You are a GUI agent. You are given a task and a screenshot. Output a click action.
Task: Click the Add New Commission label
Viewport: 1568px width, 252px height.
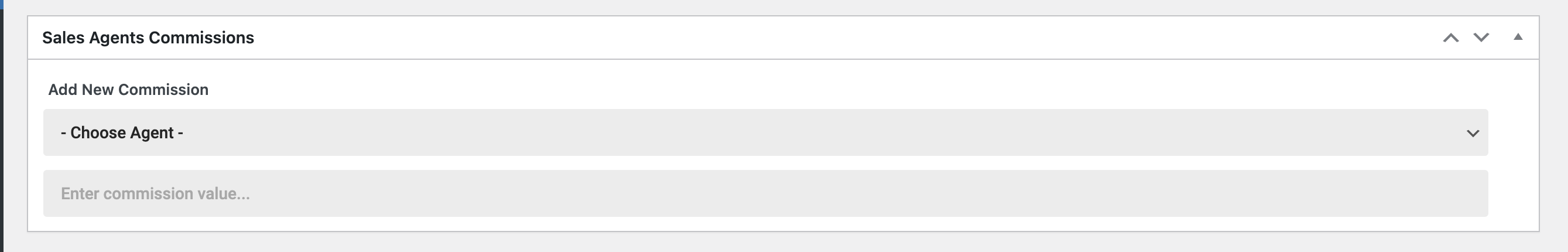pos(128,90)
